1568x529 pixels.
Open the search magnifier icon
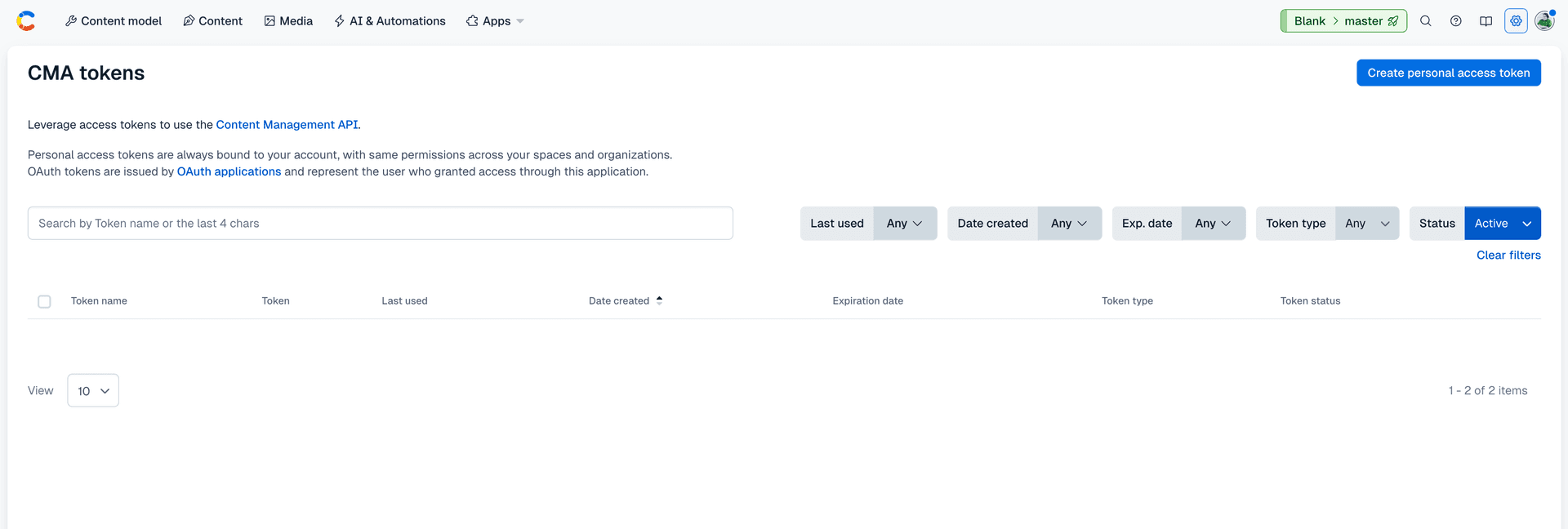pyautogui.click(x=1426, y=21)
